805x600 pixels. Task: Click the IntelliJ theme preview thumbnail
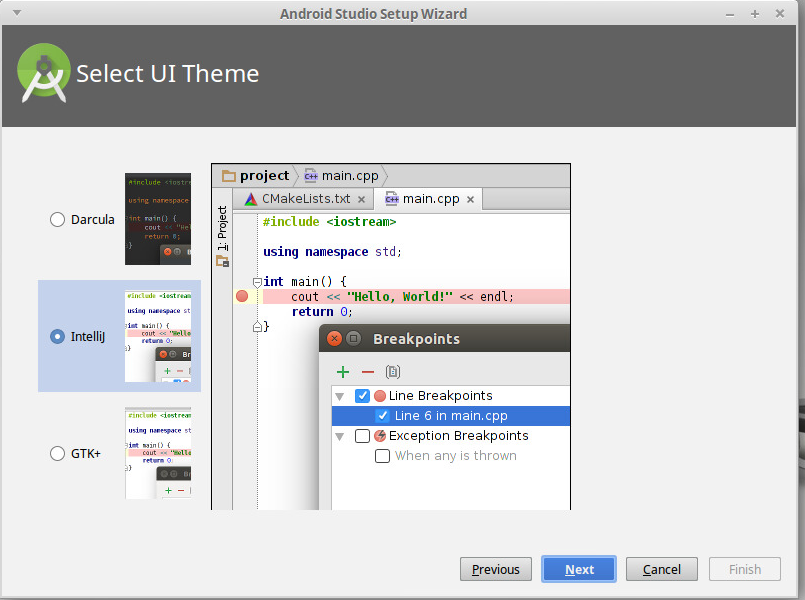pos(158,336)
